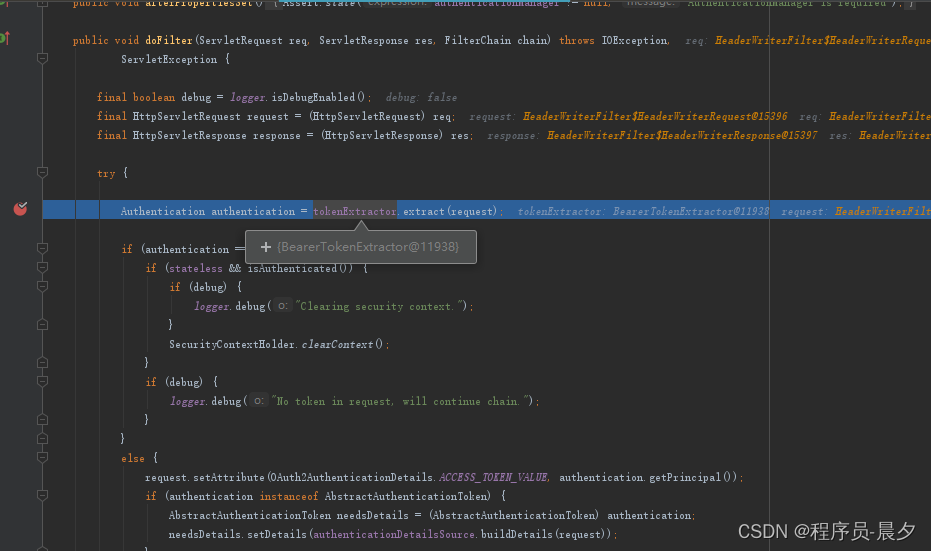Collapse the 'if (stateless && isAuthenticated())' block
The width and height of the screenshot is (931, 551).
coord(42,267)
